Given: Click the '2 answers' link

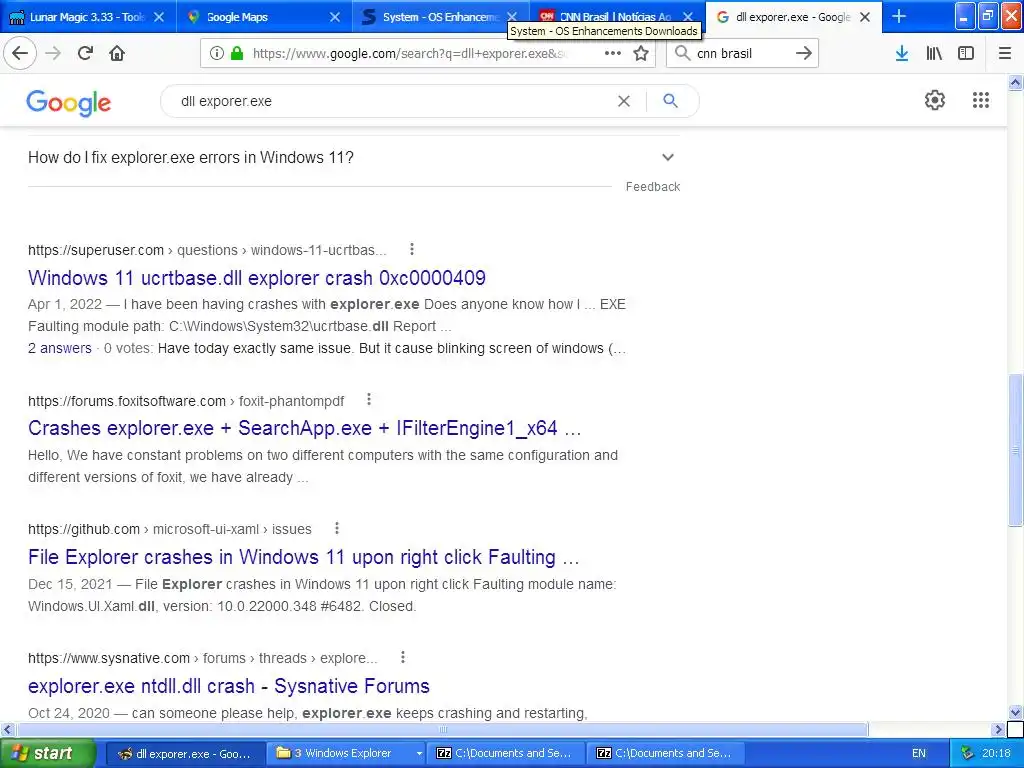Looking at the screenshot, I should coord(59,348).
